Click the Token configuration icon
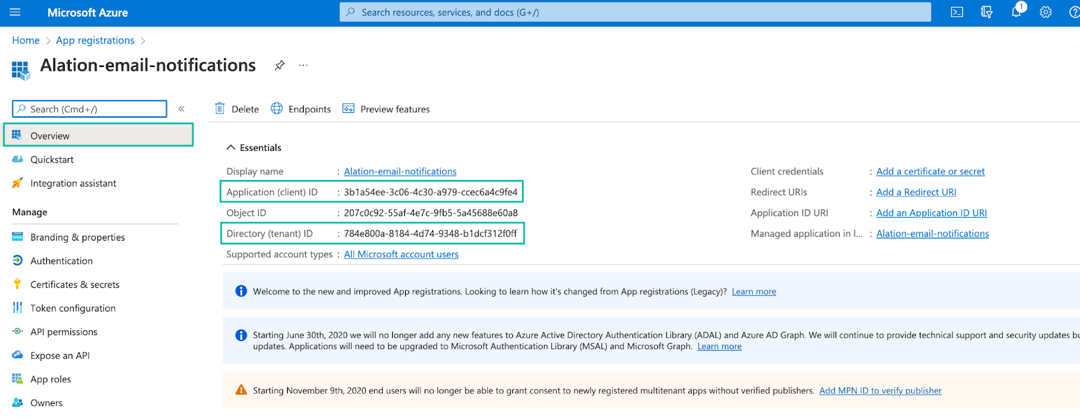The height and width of the screenshot is (419, 1080). tap(18, 308)
